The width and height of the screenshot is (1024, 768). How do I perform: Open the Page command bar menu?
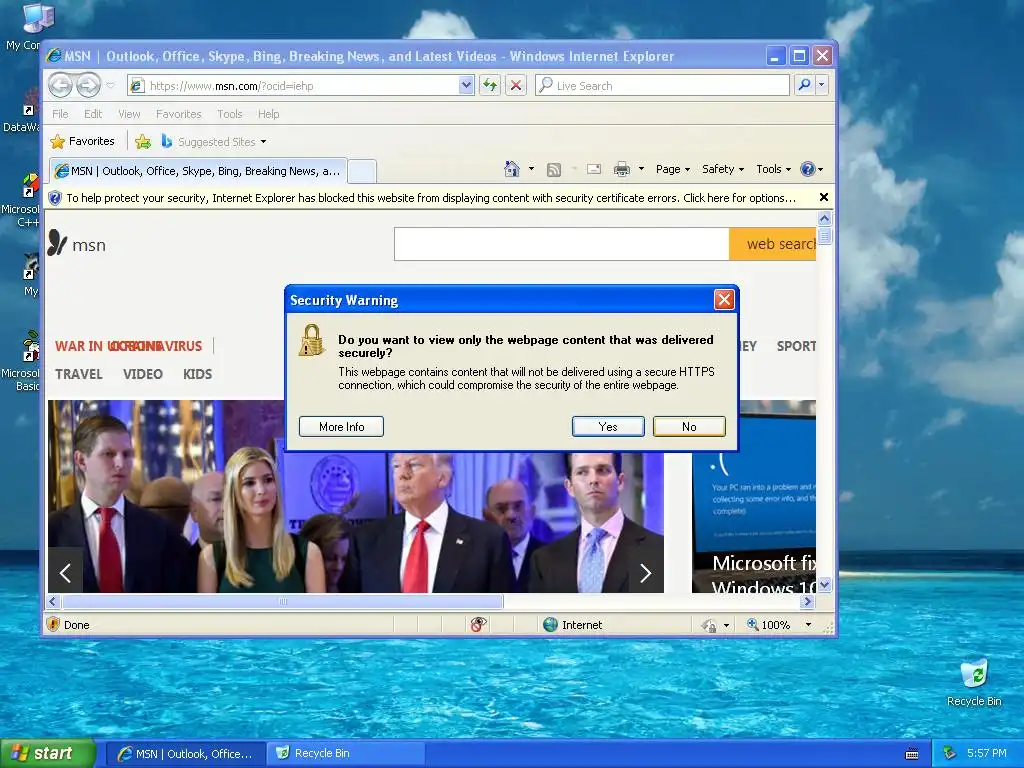click(x=673, y=169)
